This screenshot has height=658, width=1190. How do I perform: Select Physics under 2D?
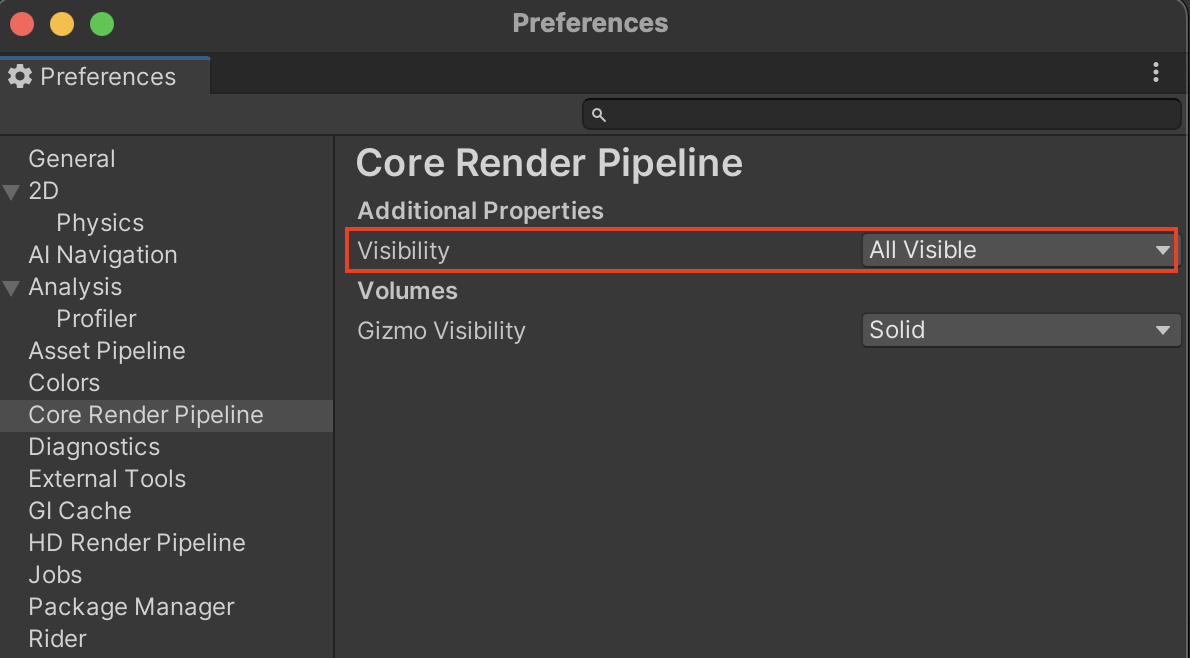[100, 223]
